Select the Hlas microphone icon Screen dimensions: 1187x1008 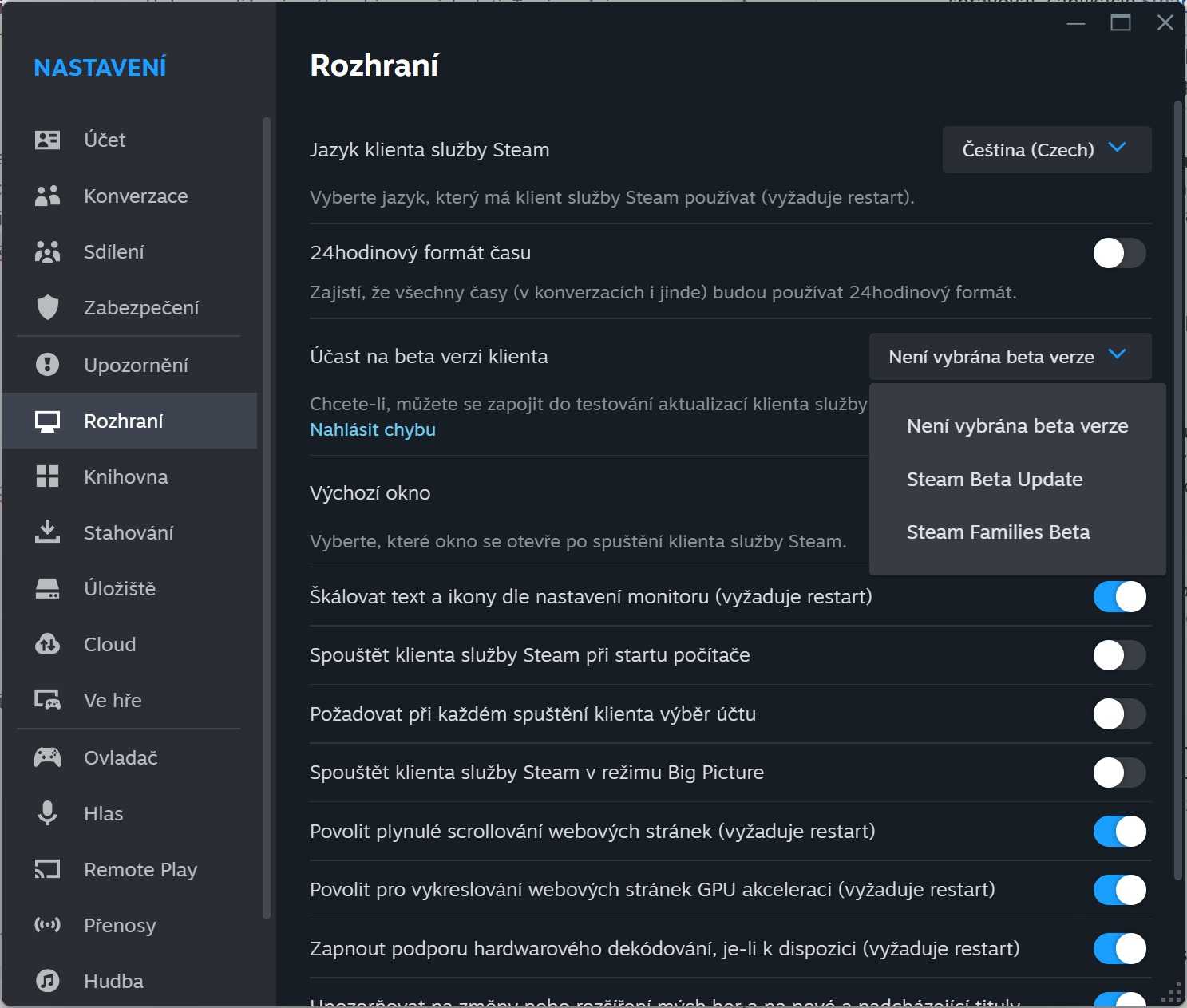pos(47,814)
